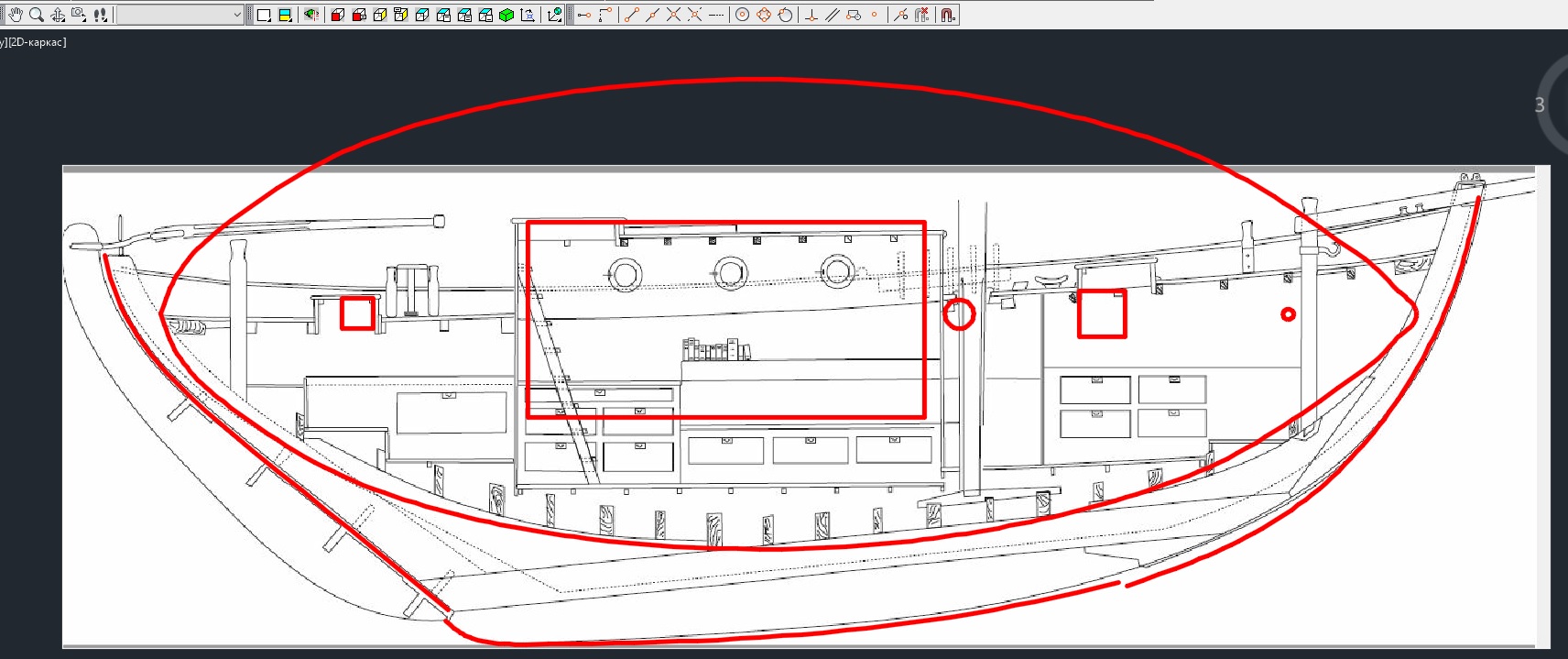
Task: Switch to Top view red cube
Action: click(x=338, y=15)
